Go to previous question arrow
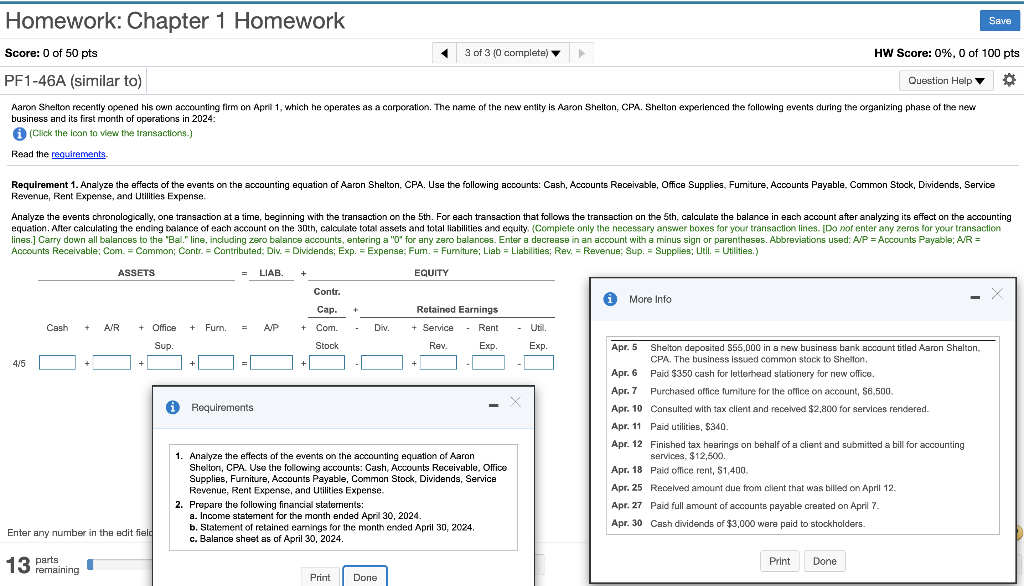The width and height of the screenshot is (1024, 586). [x=444, y=53]
